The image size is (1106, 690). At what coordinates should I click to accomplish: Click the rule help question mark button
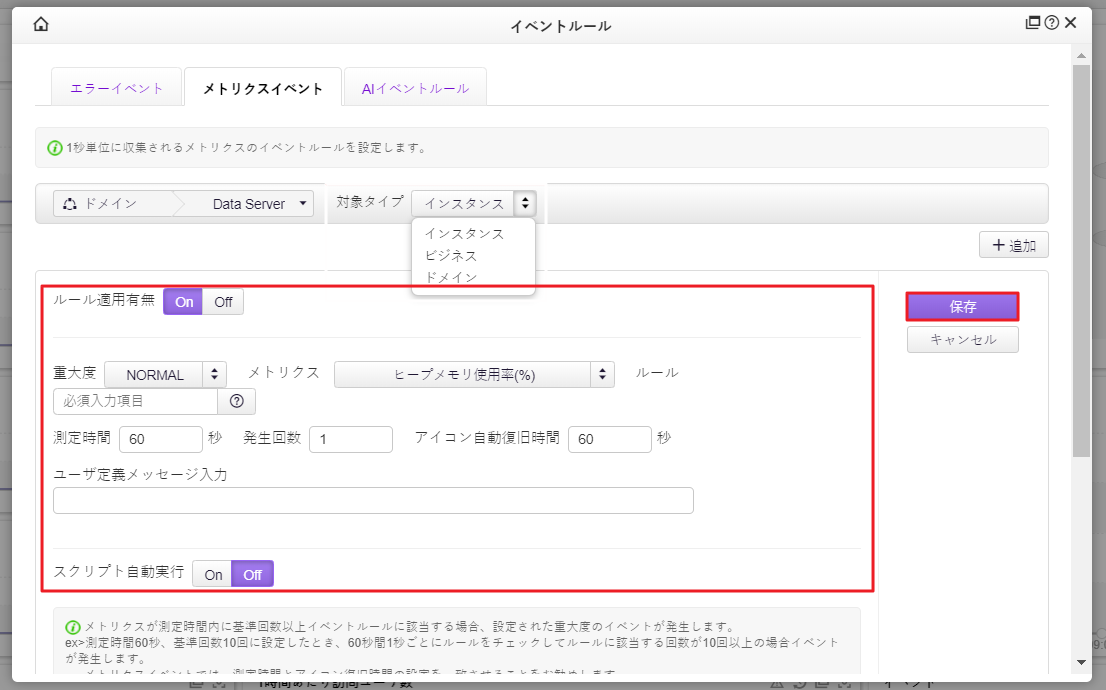[237, 401]
